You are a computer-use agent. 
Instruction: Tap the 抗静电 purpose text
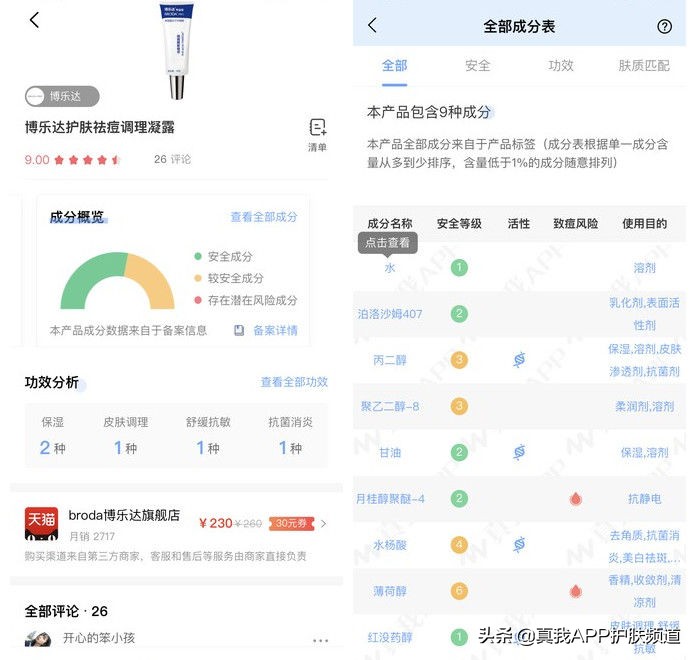(x=644, y=498)
